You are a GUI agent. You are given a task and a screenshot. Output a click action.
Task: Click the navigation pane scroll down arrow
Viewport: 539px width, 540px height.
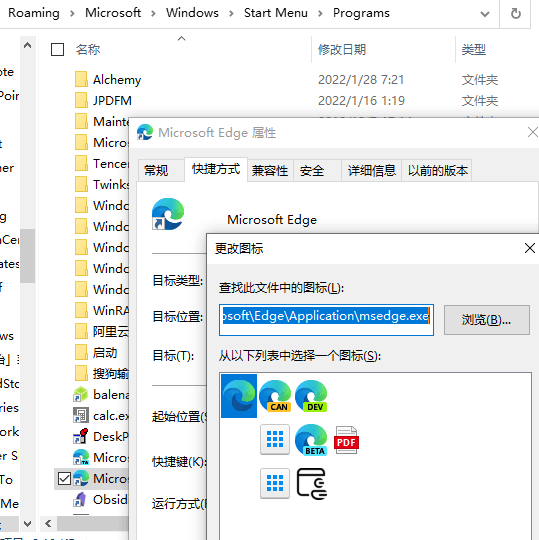tap(27, 524)
